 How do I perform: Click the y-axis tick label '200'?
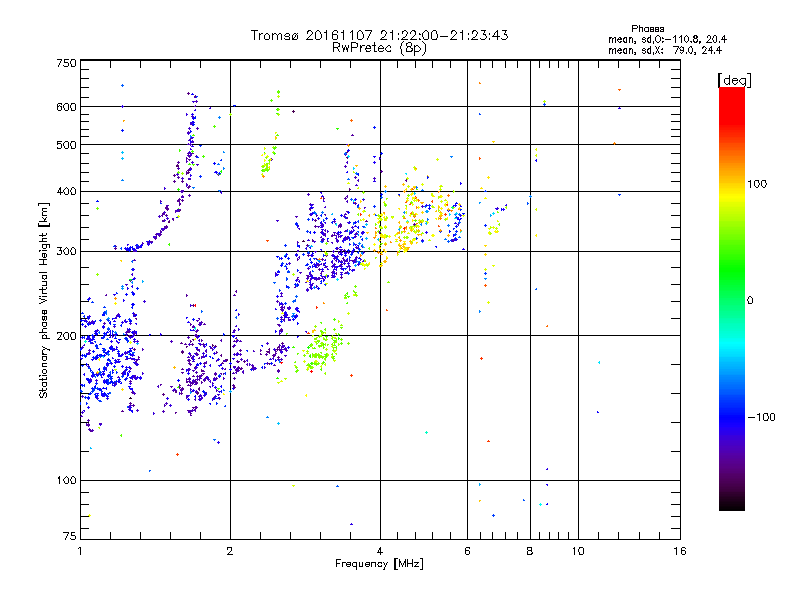click(x=66, y=336)
